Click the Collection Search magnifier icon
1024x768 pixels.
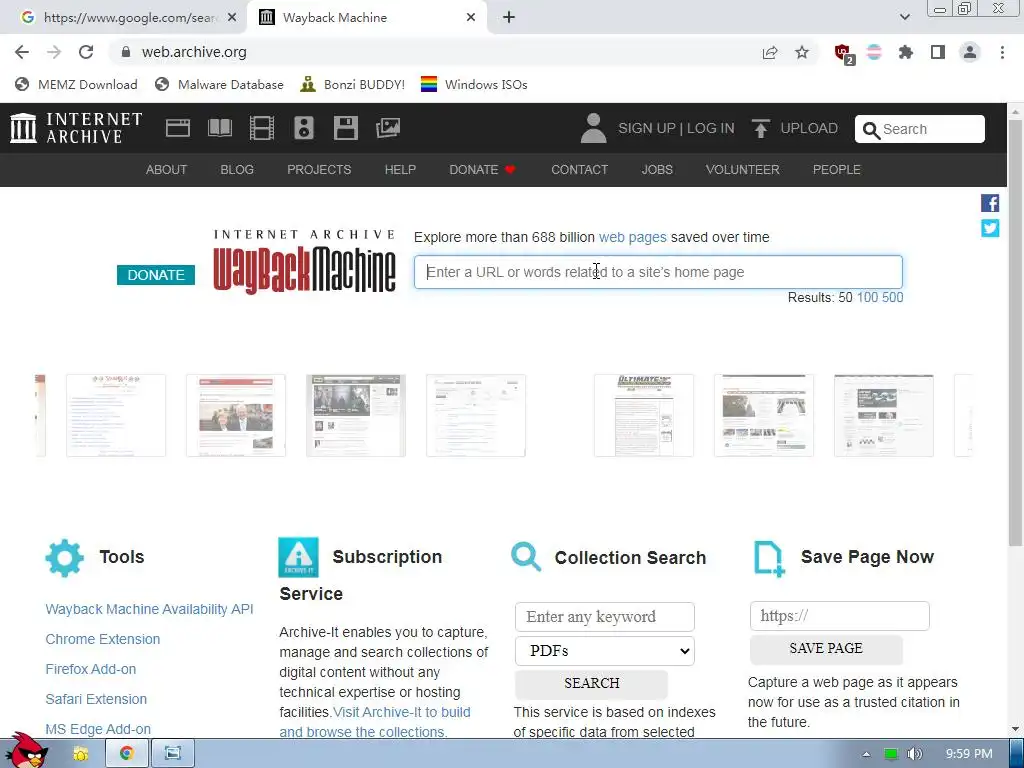point(526,557)
